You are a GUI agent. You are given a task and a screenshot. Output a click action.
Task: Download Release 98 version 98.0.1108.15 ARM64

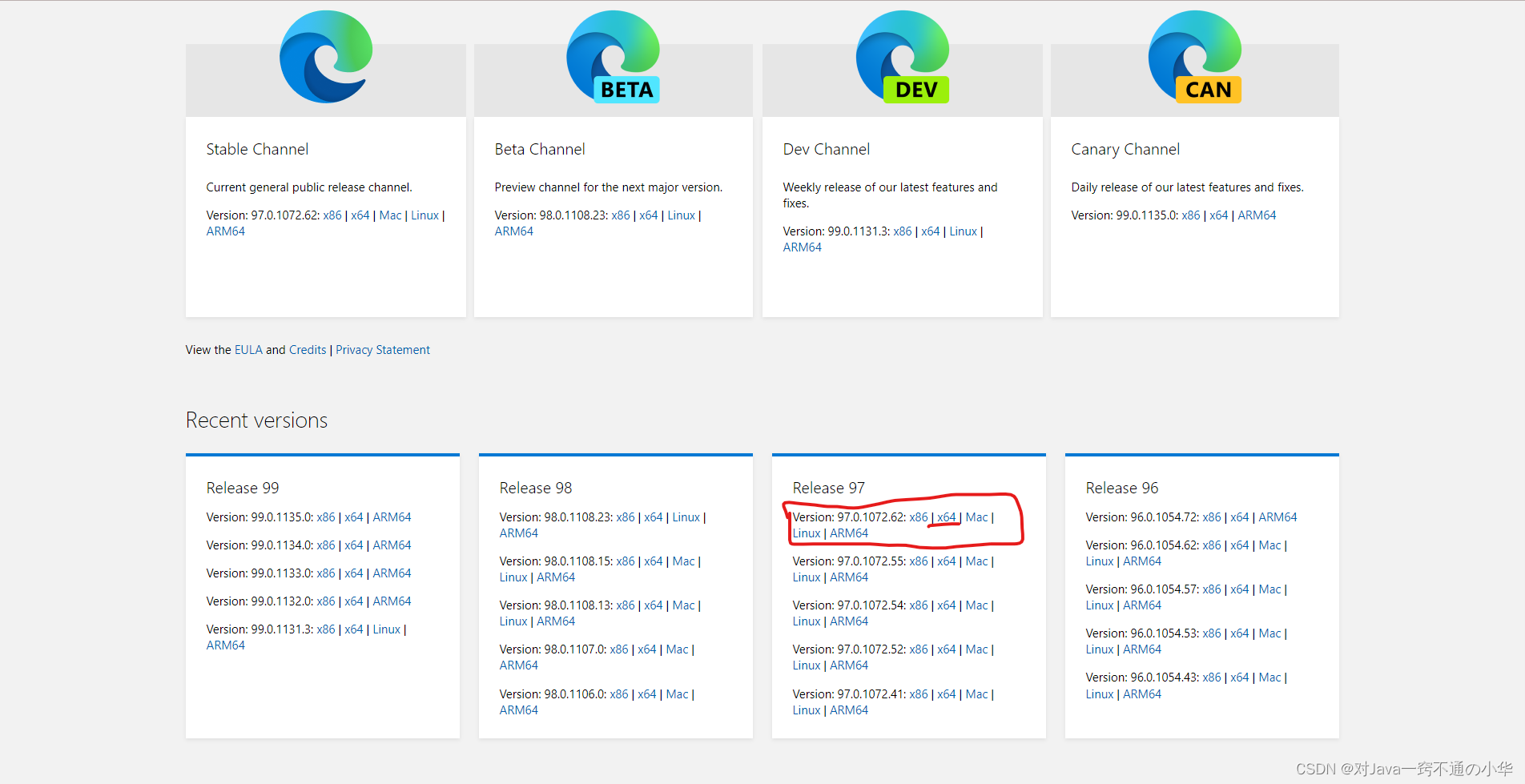556,577
